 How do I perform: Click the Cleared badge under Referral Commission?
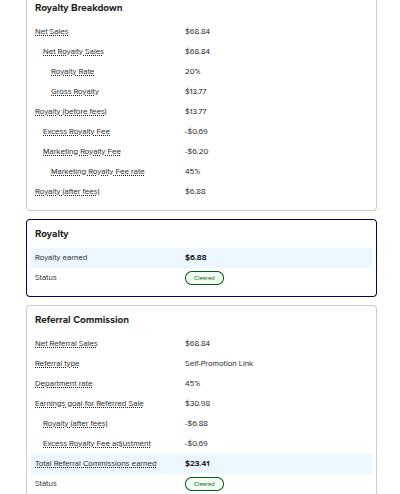(x=204, y=484)
